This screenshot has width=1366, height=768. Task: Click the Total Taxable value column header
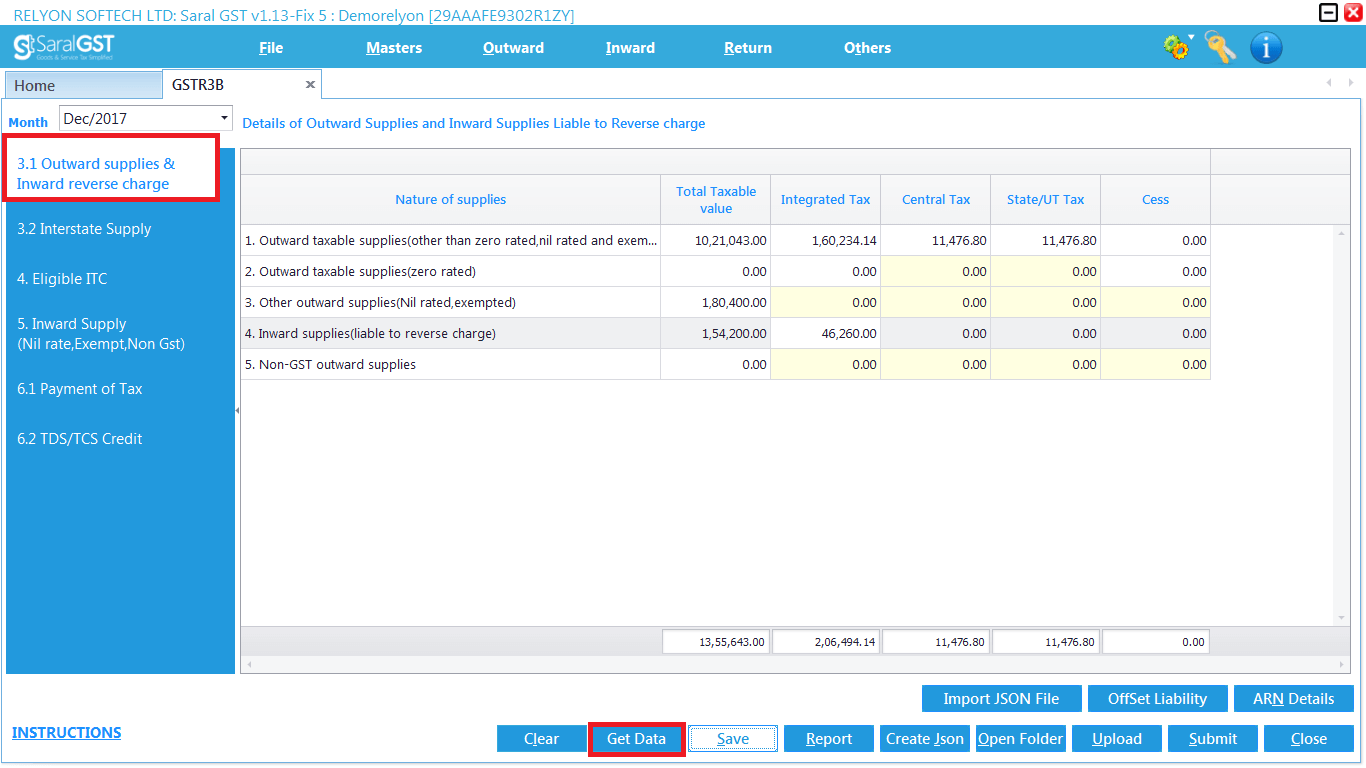click(x=716, y=200)
